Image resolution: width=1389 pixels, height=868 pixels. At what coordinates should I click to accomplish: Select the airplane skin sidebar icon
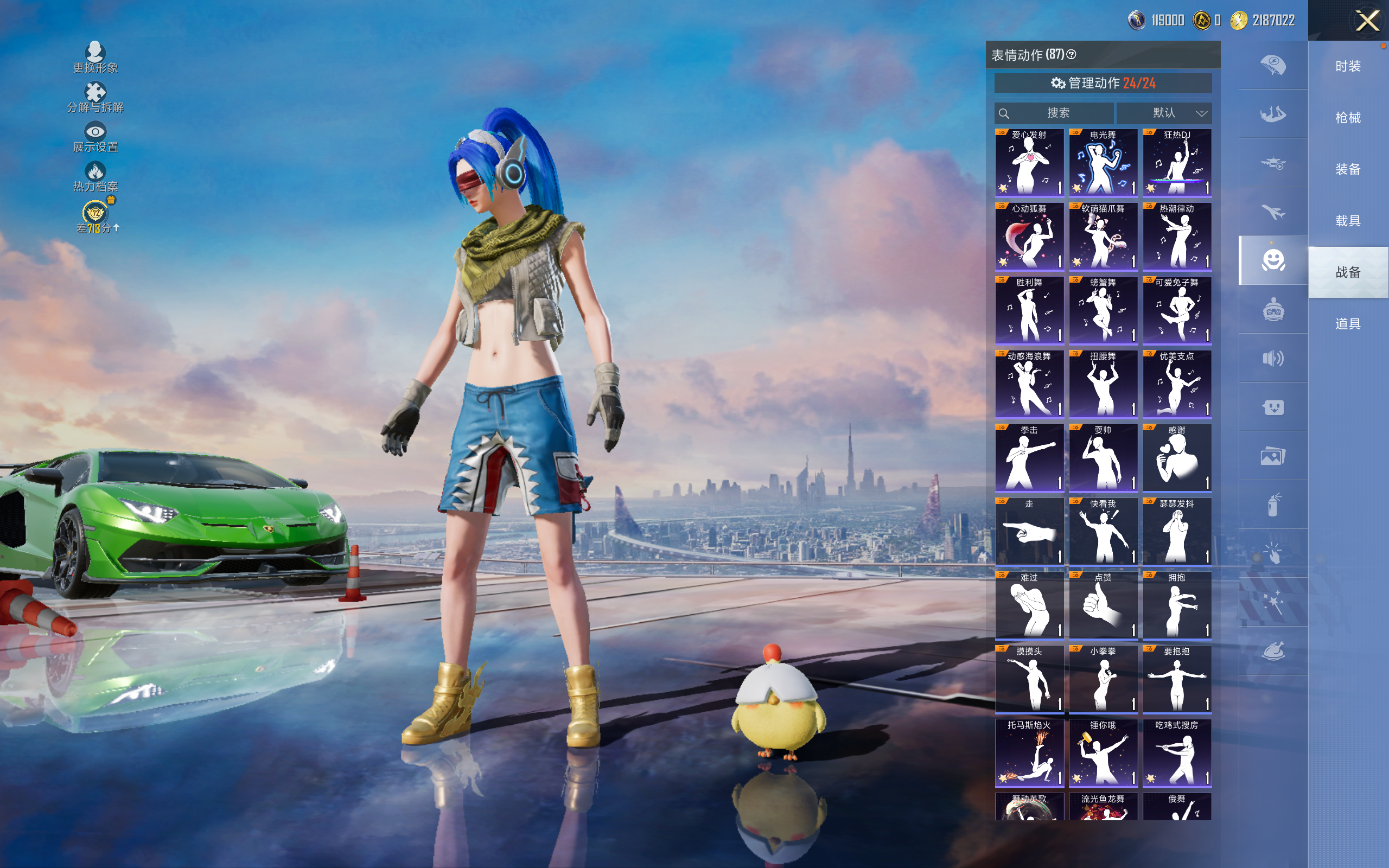1272,212
